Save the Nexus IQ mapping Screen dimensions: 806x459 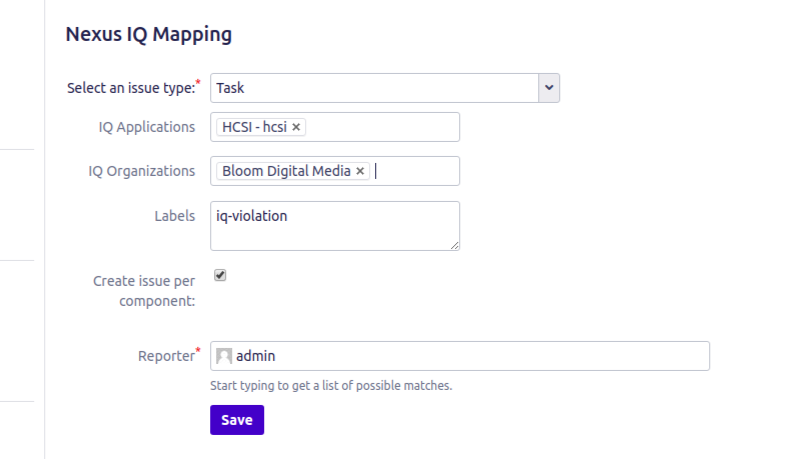[236, 420]
